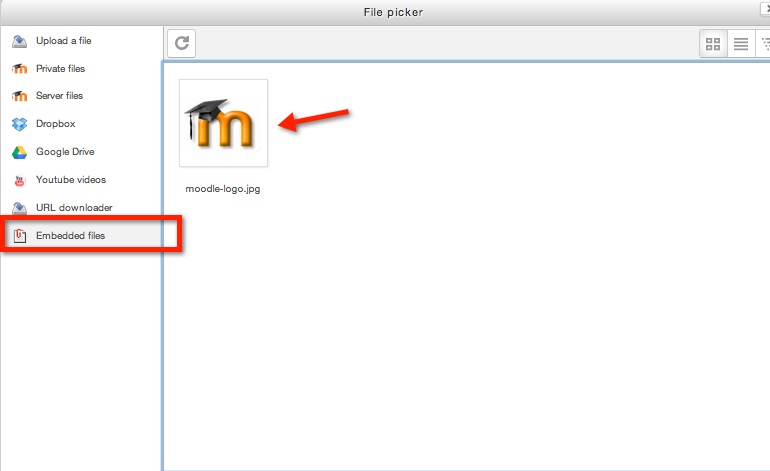The width and height of the screenshot is (770, 471).
Task: Click the Dropbox icon
Action: pos(19,124)
